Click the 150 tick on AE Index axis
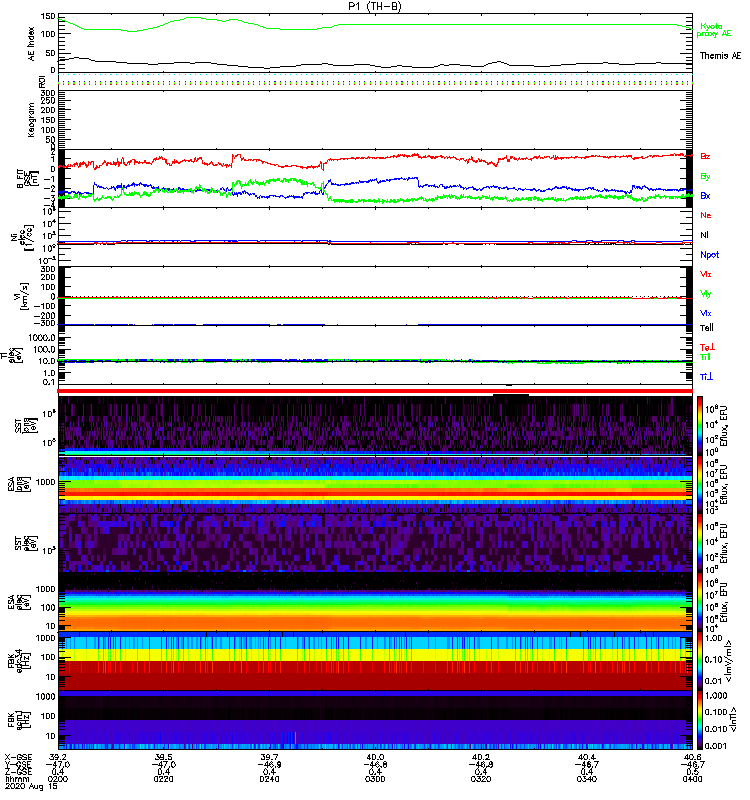This screenshot has height=800, width=750. [x=48, y=16]
